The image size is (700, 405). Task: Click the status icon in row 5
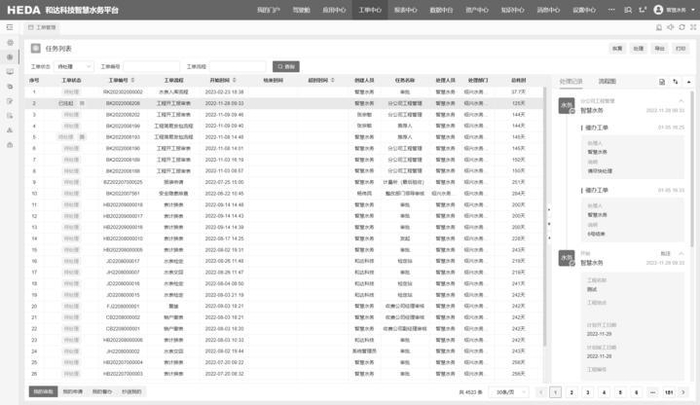[x=82, y=137]
